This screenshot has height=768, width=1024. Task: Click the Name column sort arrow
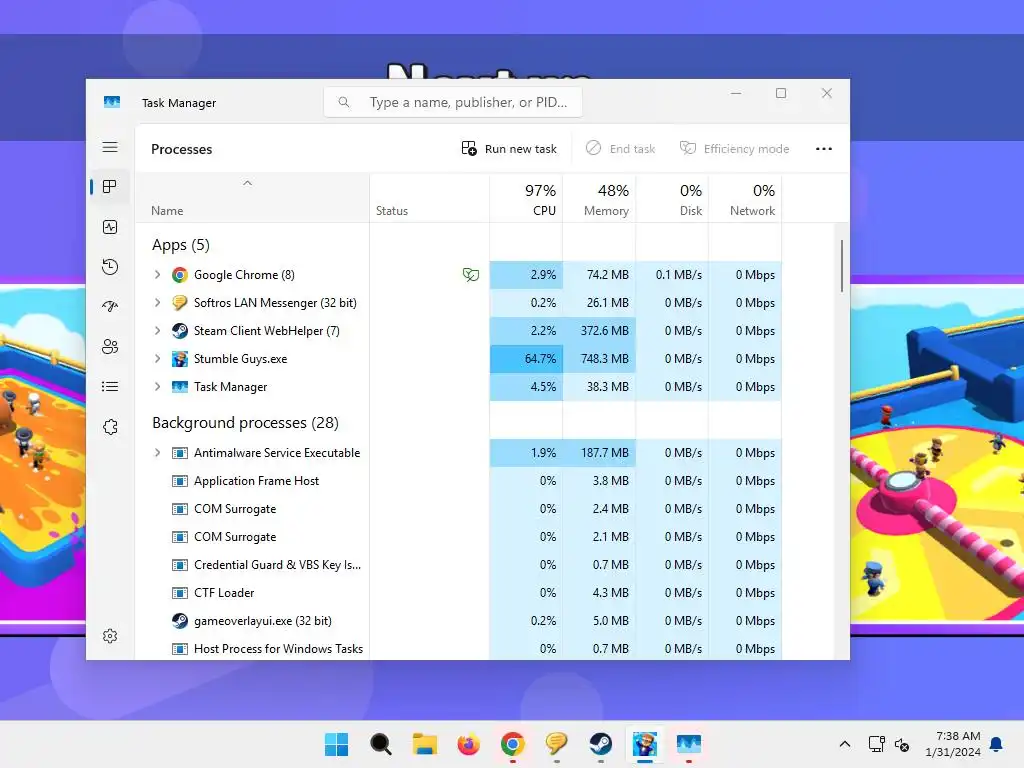coord(248,184)
